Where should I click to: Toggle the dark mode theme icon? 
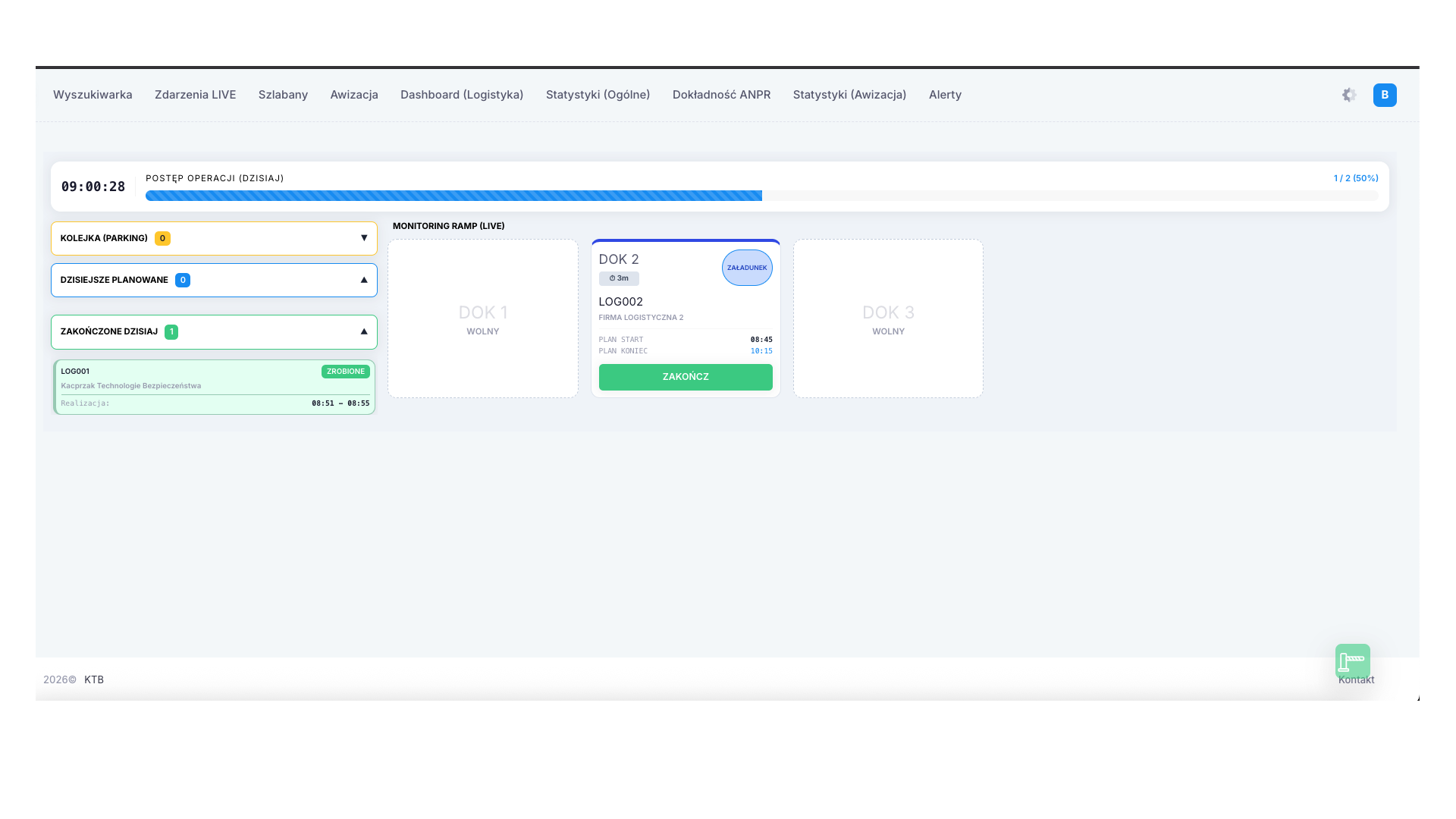1349,95
